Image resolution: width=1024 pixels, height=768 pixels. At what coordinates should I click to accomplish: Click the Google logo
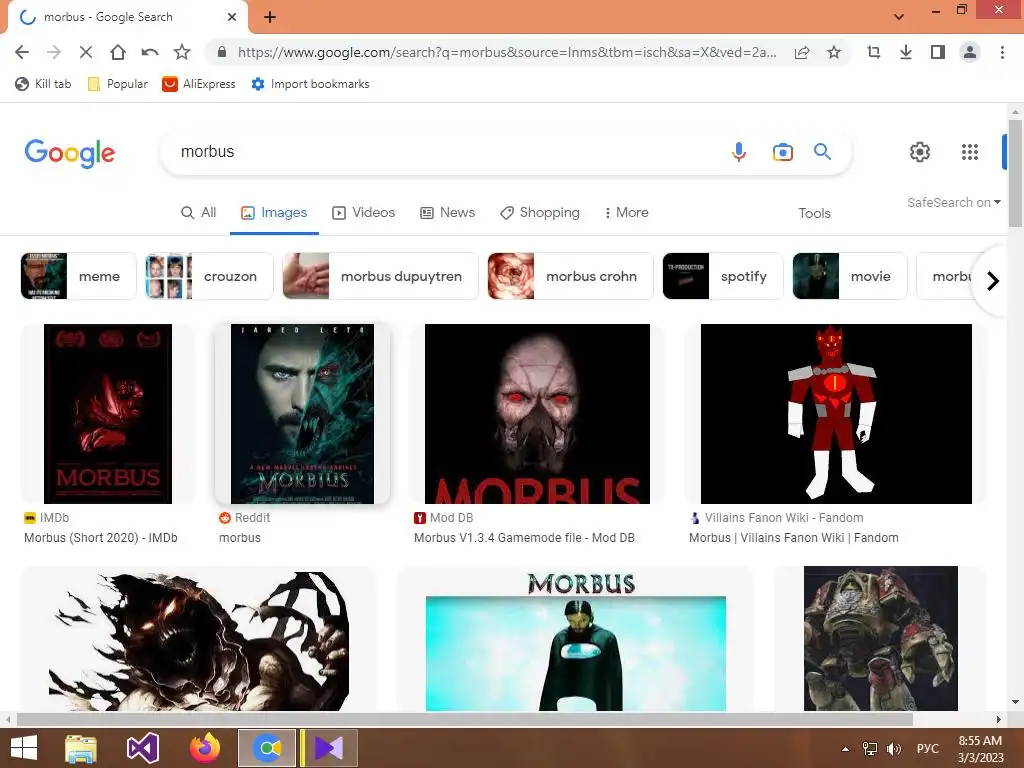pos(70,153)
